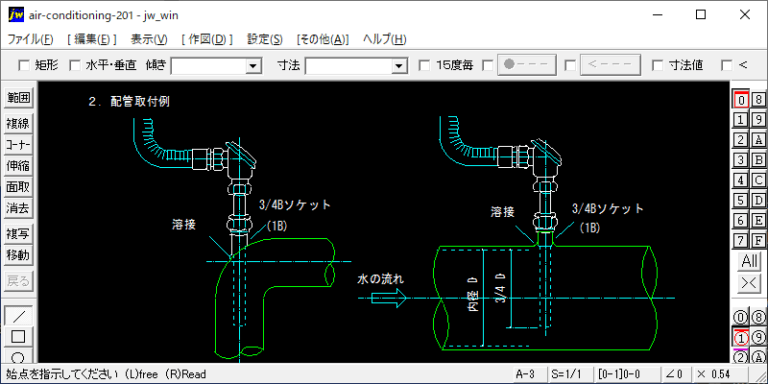Click the All layers button
The width and height of the screenshot is (768, 384).
(x=749, y=262)
